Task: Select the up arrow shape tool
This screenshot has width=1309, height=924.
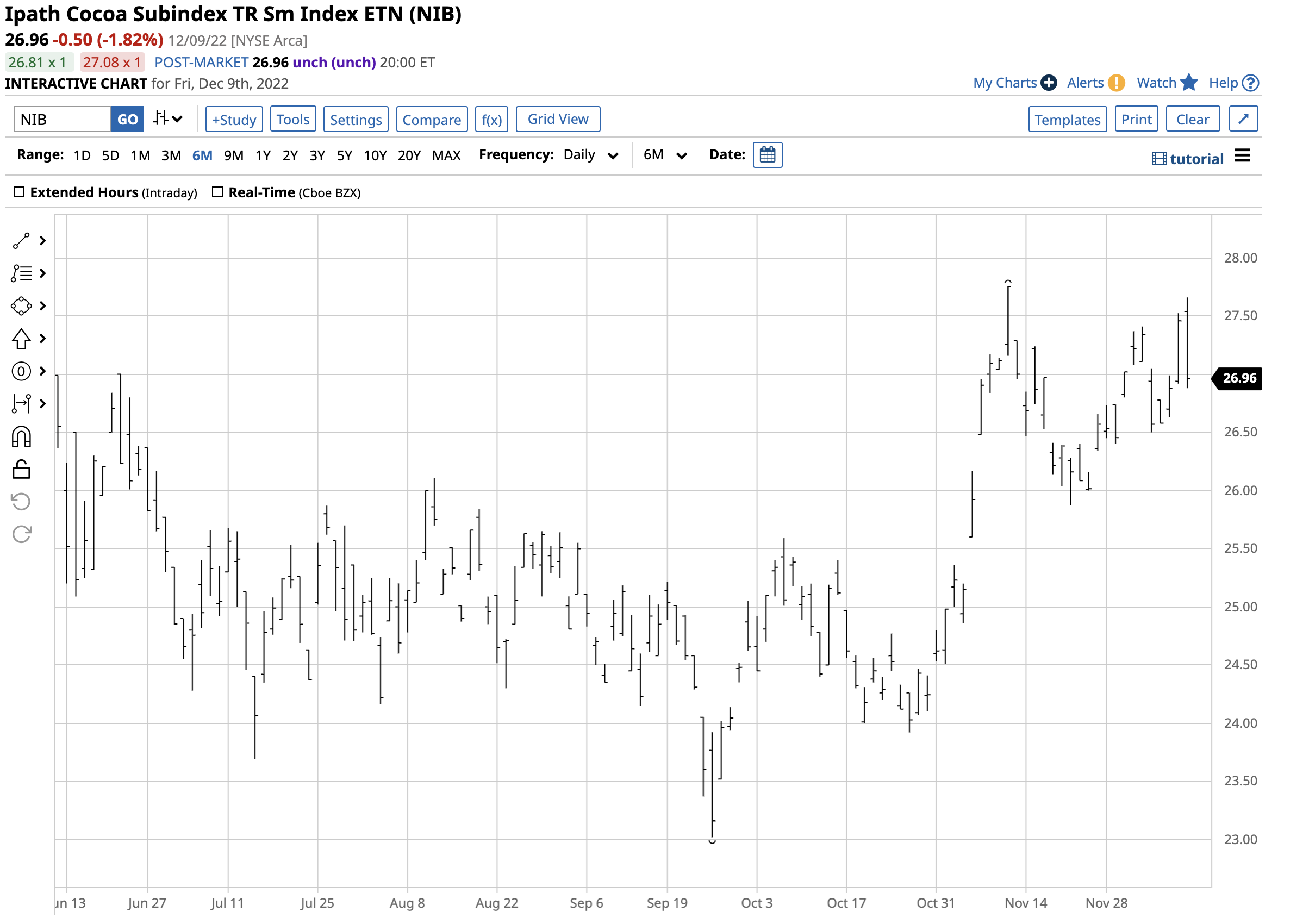Action: [21, 339]
